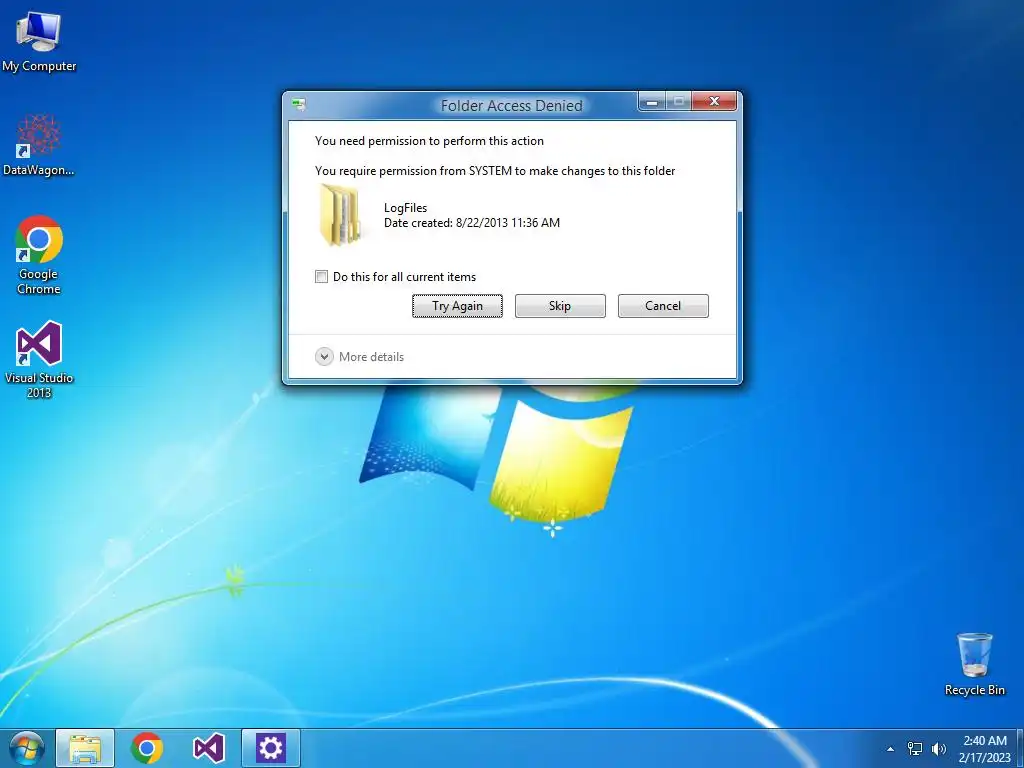Close the Folder Access Denied dialog

(x=714, y=101)
